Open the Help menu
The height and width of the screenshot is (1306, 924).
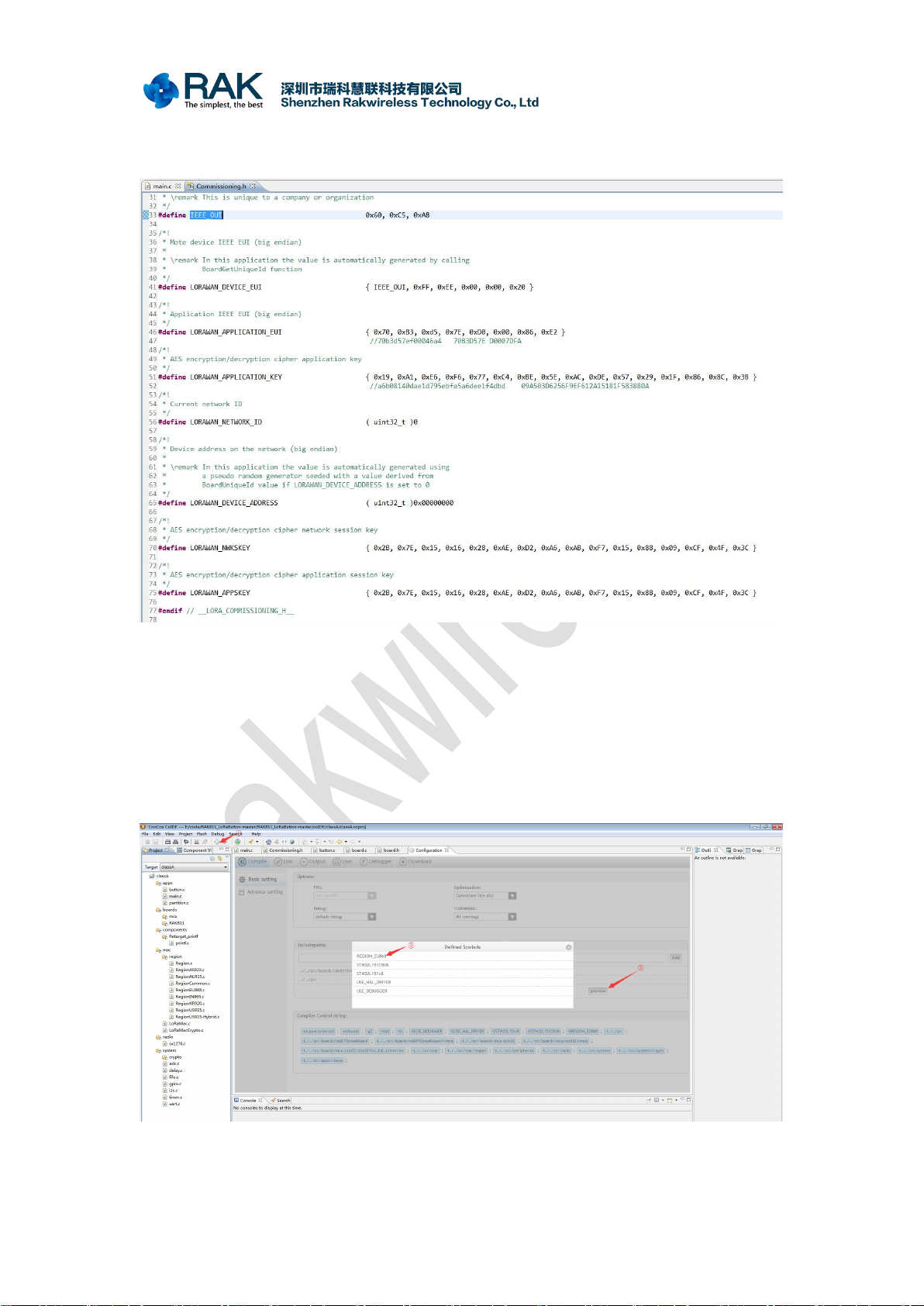coord(256,834)
